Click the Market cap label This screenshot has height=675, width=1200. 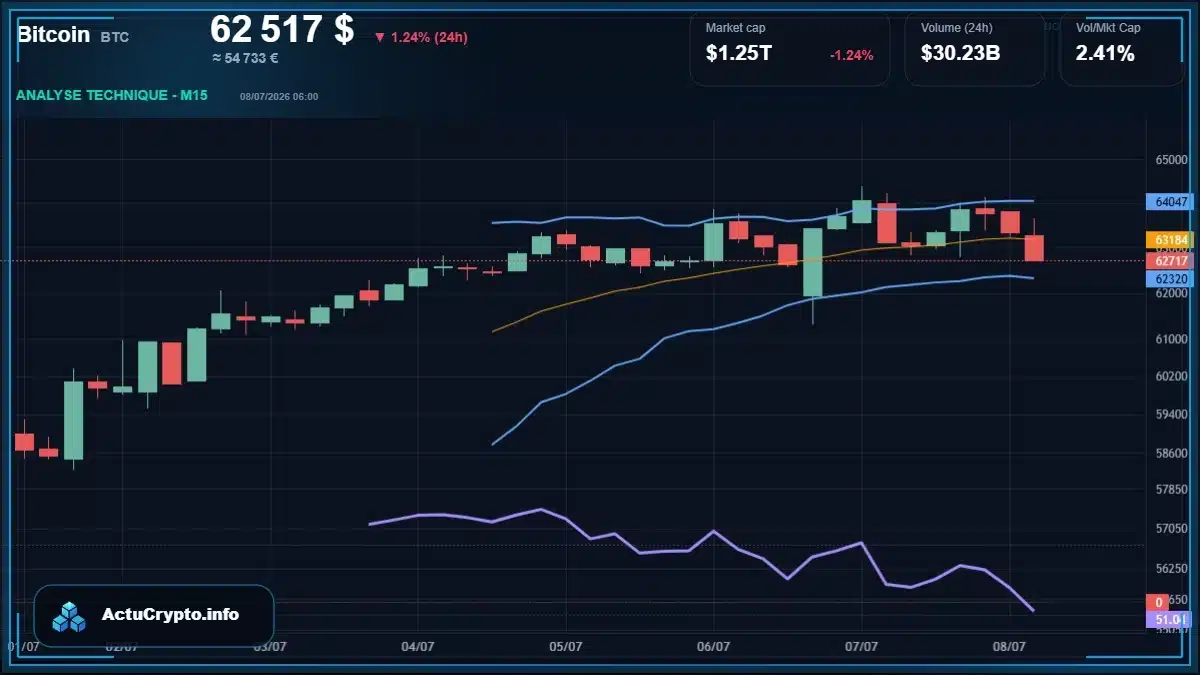coord(735,28)
